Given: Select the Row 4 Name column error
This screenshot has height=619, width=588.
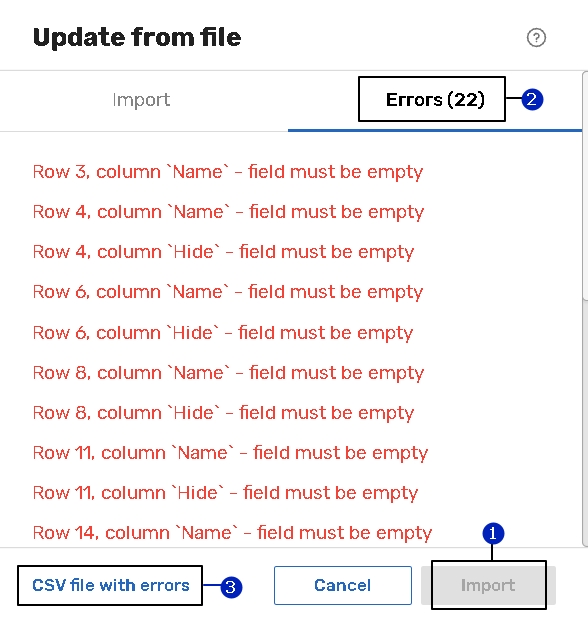Looking at the screenshot, I should tap(228, 212).
